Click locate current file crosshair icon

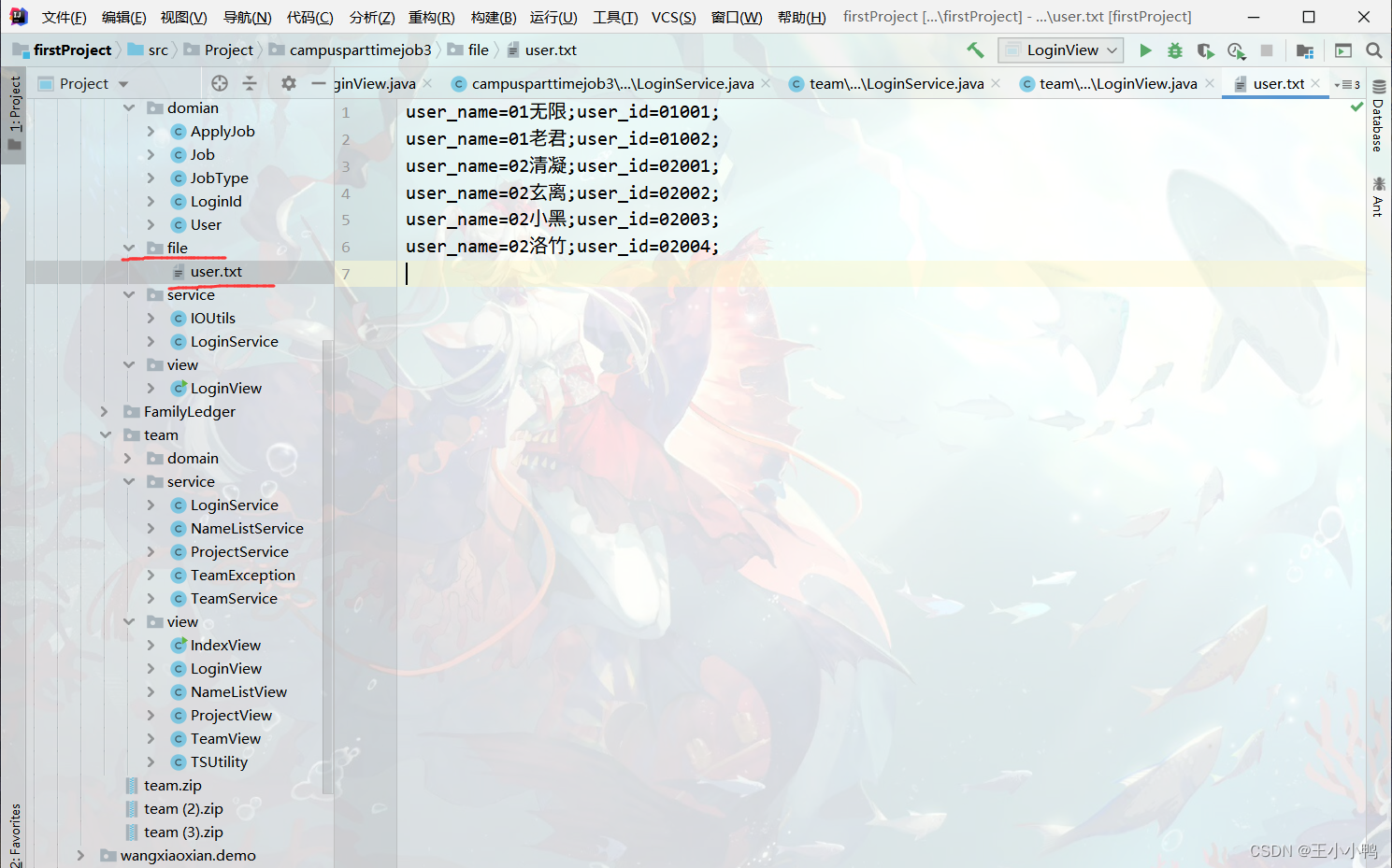[x=220, y=83]
